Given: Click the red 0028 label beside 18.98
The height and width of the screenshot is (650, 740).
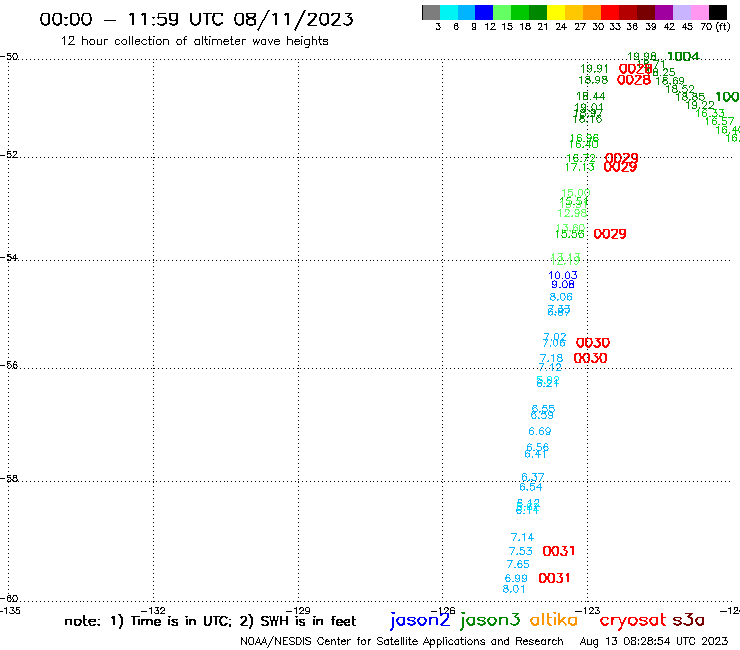Looking at the screenshot, I should [634, 80].
